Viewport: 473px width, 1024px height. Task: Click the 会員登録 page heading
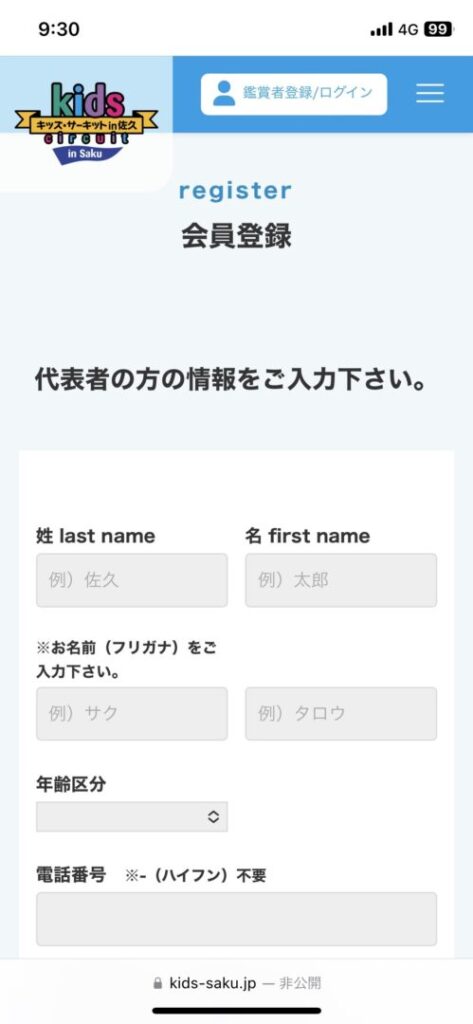point(236,236)
